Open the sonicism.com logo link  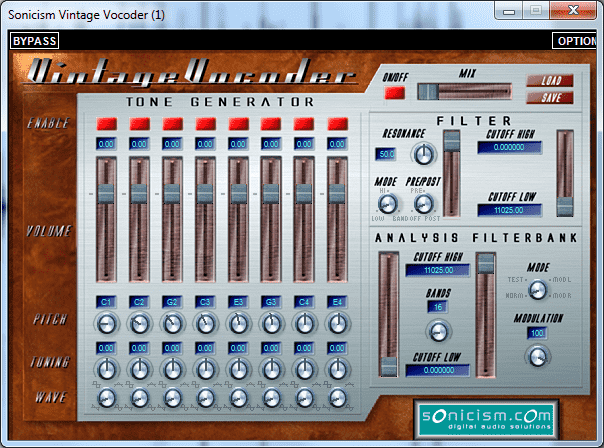(486, 420)
